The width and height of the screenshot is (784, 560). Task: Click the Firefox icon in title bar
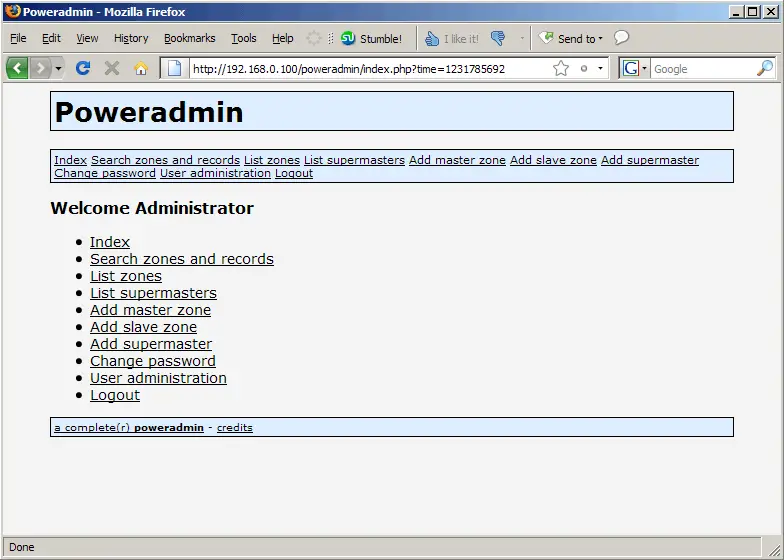pos(13,11)
